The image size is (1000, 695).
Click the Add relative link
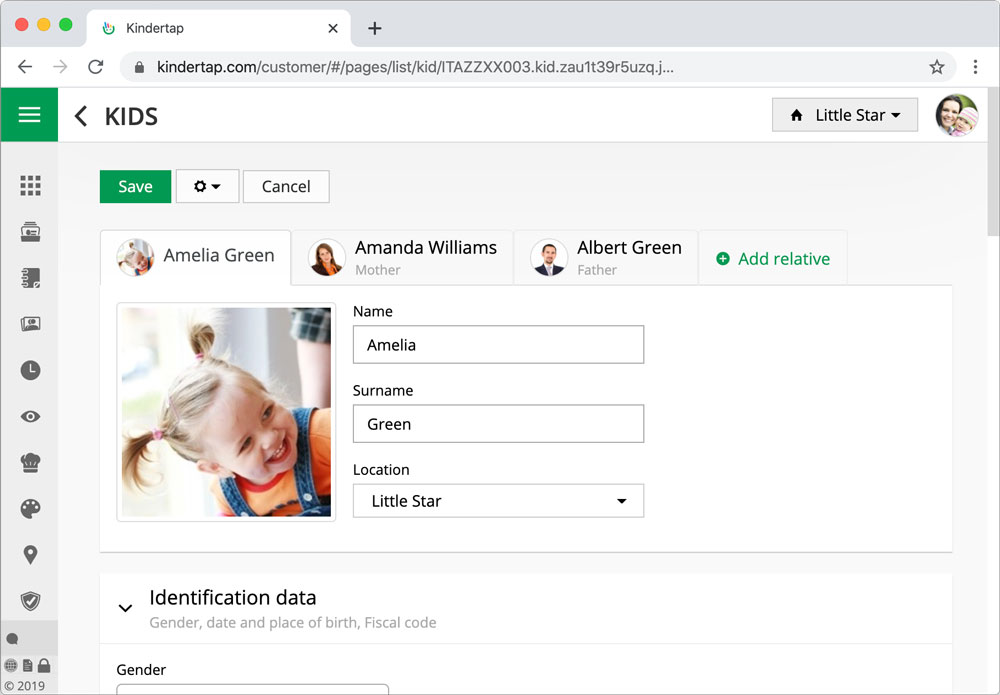click(x=773, y=259)
